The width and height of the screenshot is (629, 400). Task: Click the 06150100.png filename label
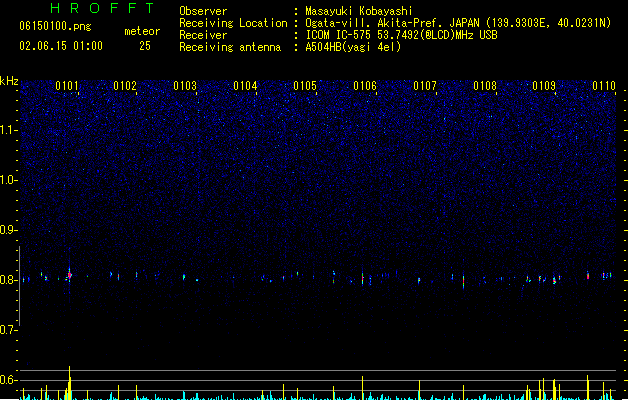point(55,26)
